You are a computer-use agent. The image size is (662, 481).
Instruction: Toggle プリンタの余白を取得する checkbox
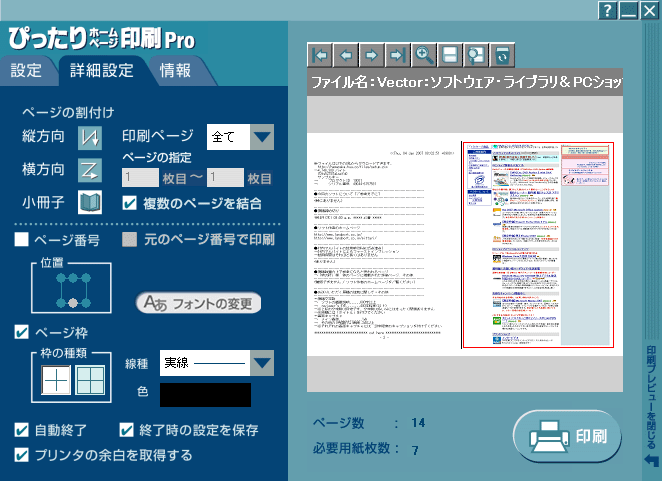(21, 455)
